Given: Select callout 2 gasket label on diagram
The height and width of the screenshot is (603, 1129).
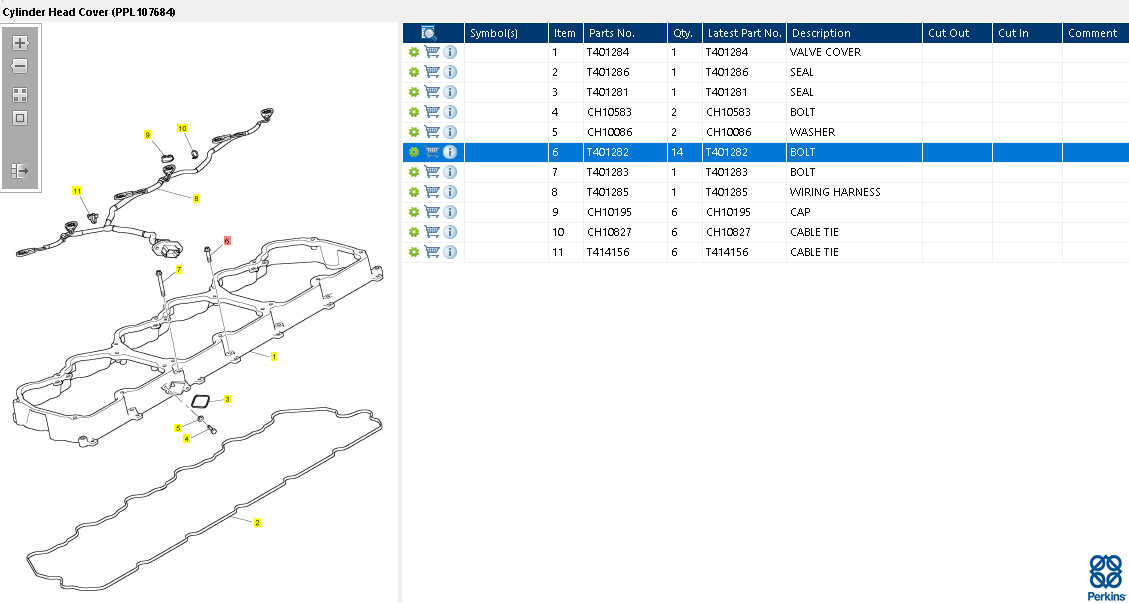Looking at the screenshot, I should (x=257, y=522).
